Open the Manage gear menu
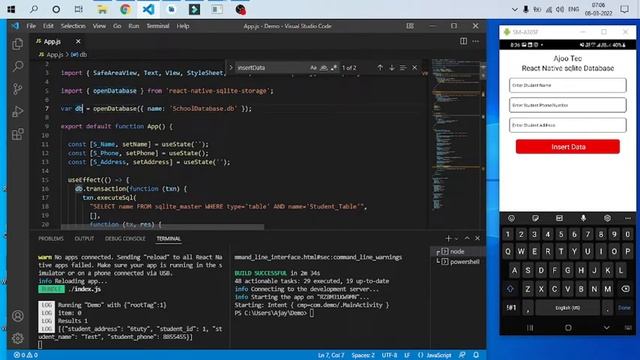Image resolution: width=640 pixels, height=360 pixels. click(x=18, y=338)
